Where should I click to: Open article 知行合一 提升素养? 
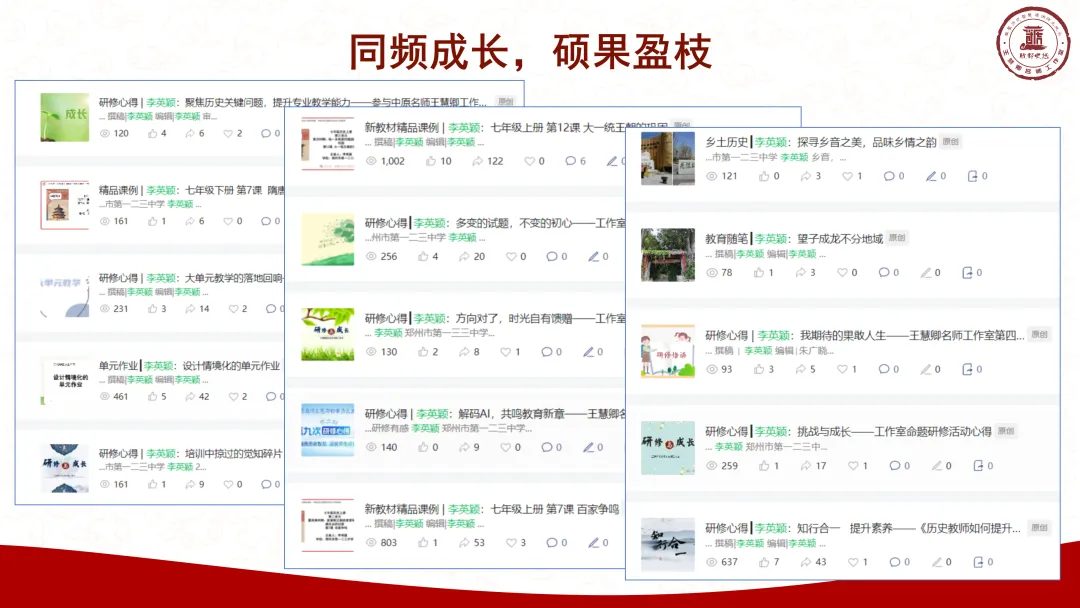tap(862, 528)
